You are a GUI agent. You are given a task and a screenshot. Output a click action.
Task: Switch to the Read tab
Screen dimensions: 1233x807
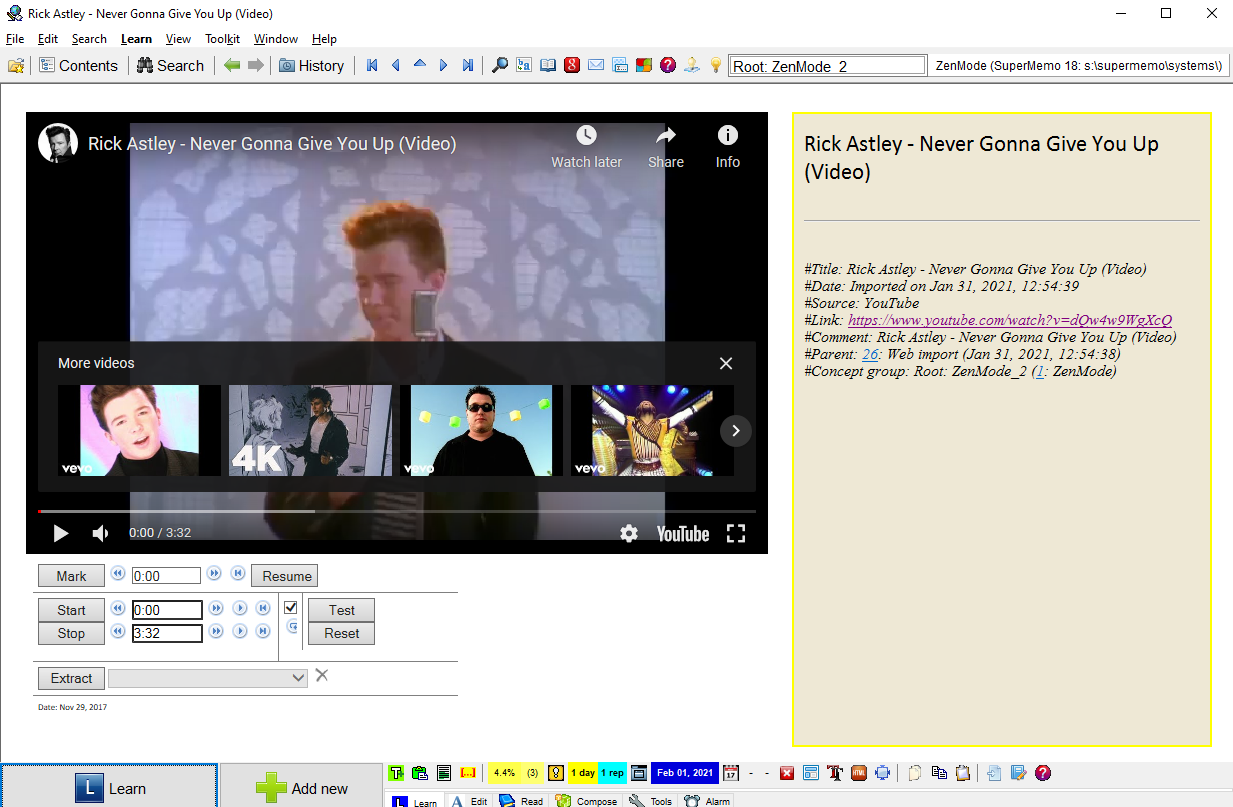coord(521,801)
